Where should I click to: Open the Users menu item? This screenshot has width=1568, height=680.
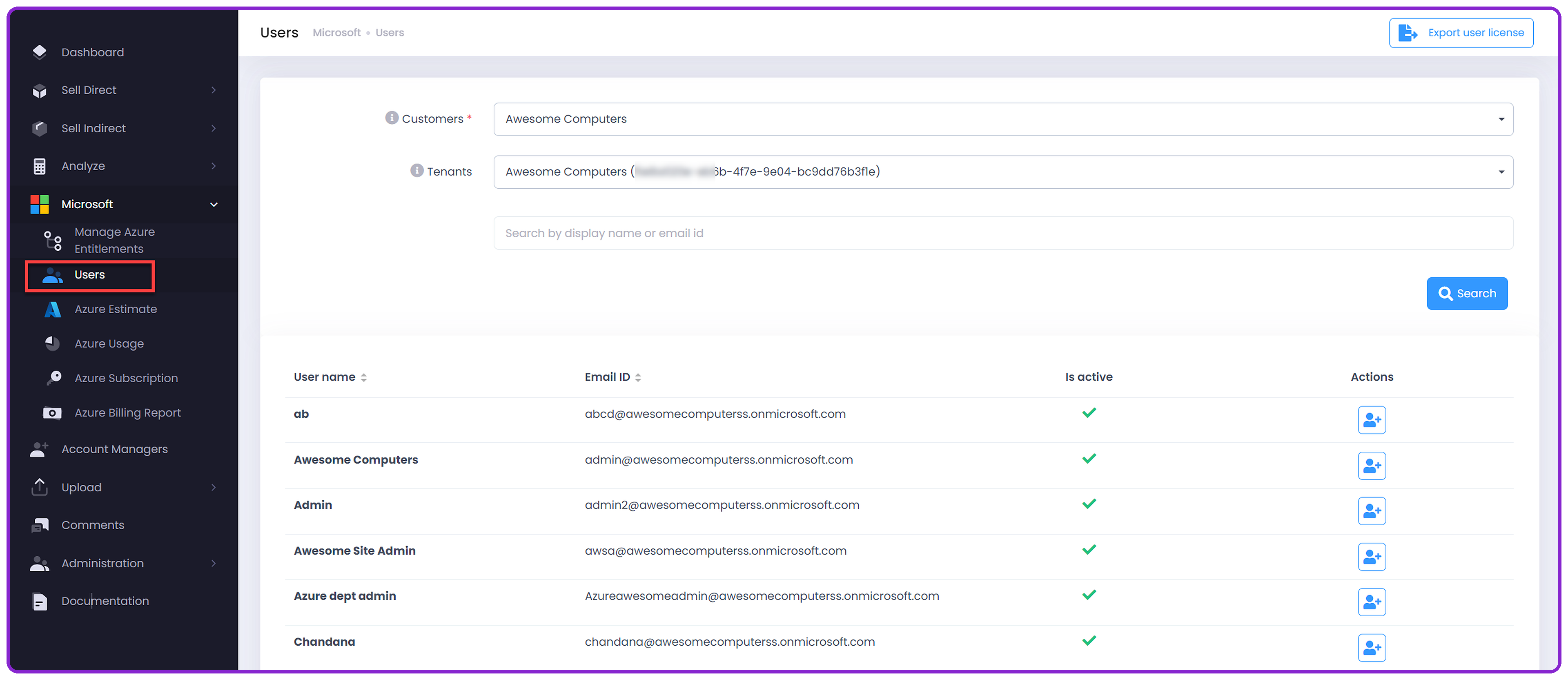(90, 276)
